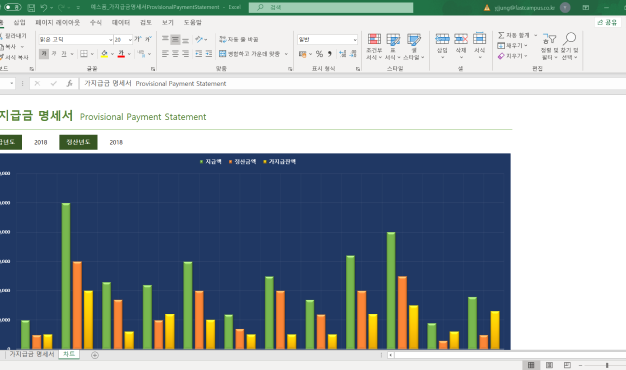Expand the text orientation dropdown
The height and width of the screenshot is (370, 626).
point(206,39)
